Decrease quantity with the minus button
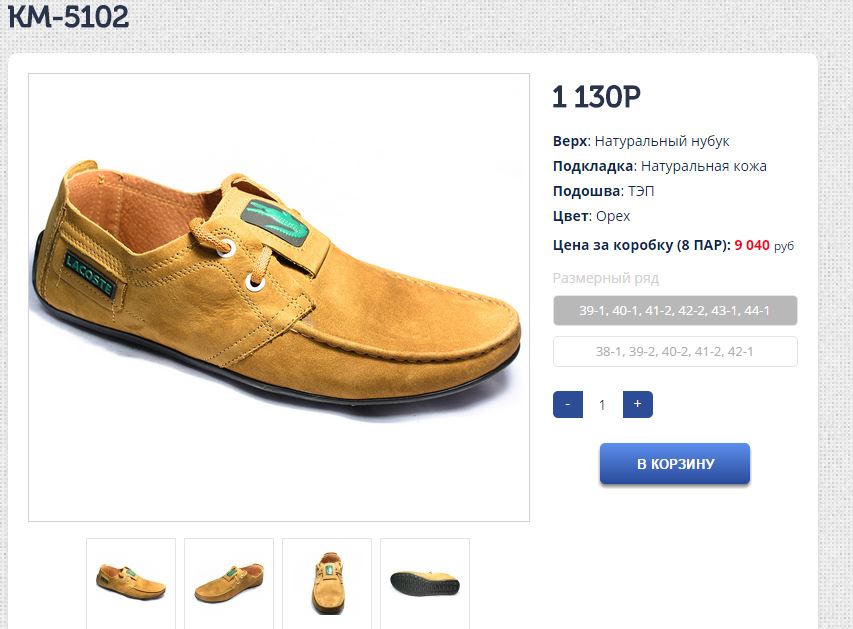The image size is (853, 629). [567, 405]
